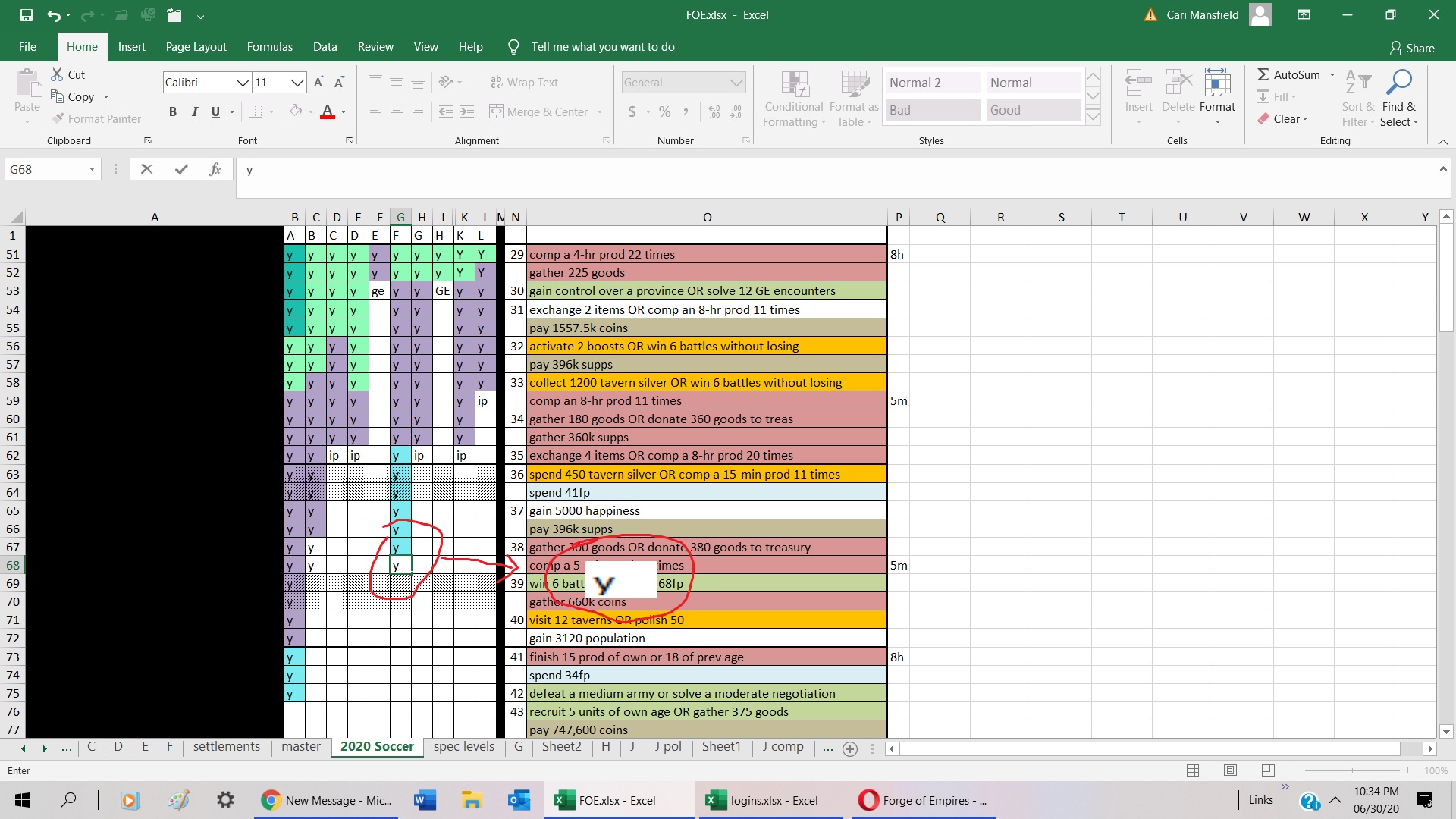Switch to the Formulas ribbon tab
The width and height of the screenshot is (1456, 819).
click(x=269, y=46)
